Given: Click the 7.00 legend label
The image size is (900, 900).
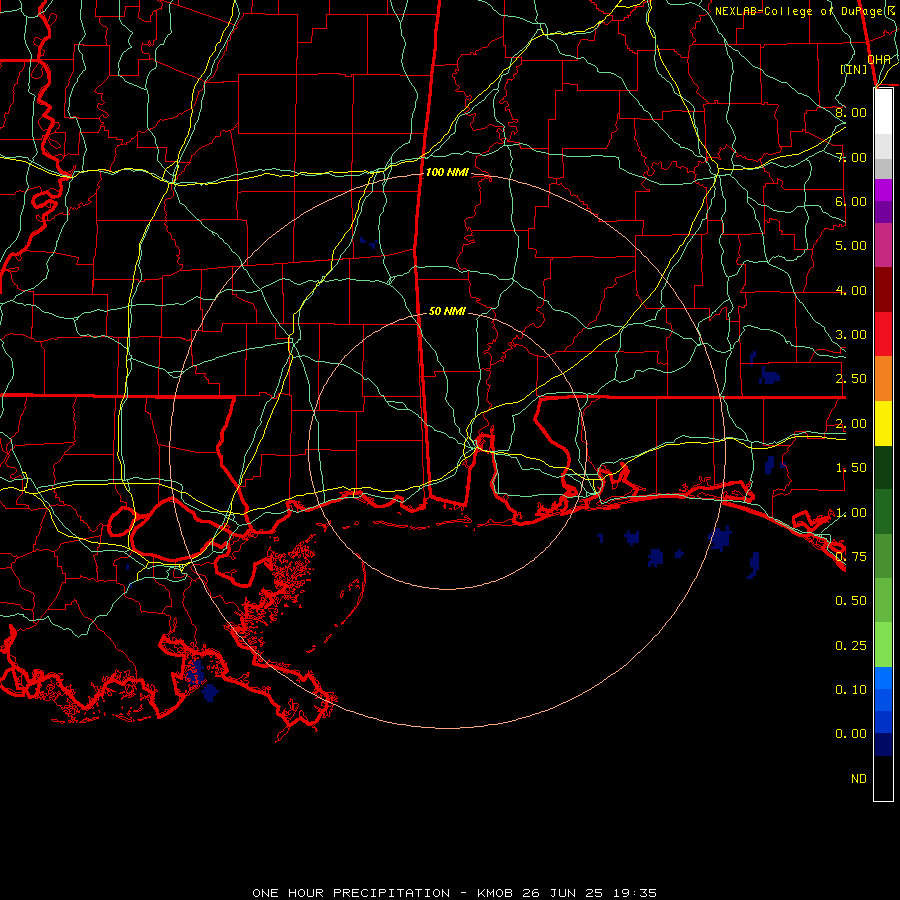Looking at the screenshot, I should click(x=851, y=157).
